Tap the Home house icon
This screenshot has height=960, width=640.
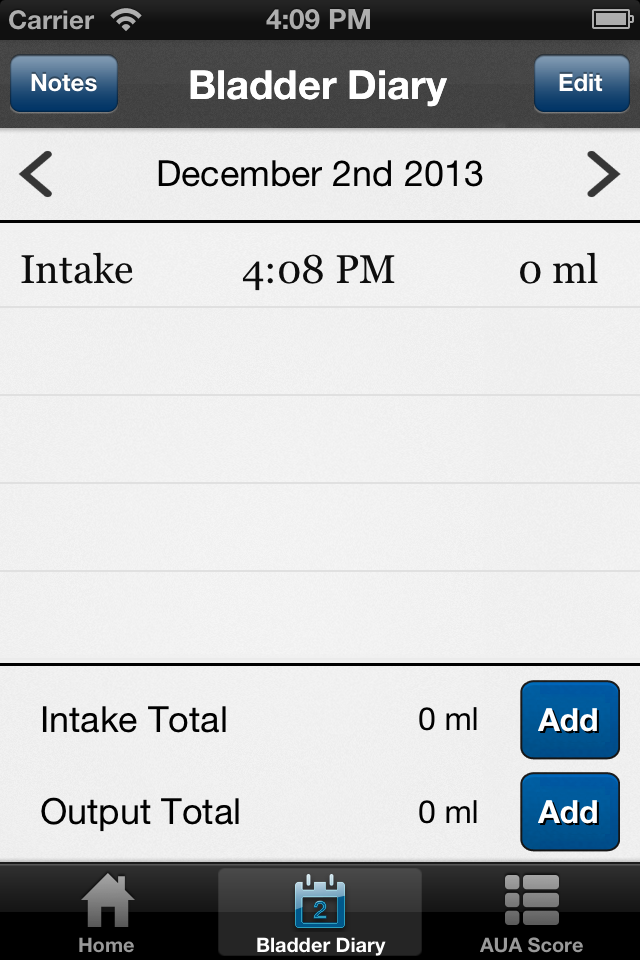(107, 899)
